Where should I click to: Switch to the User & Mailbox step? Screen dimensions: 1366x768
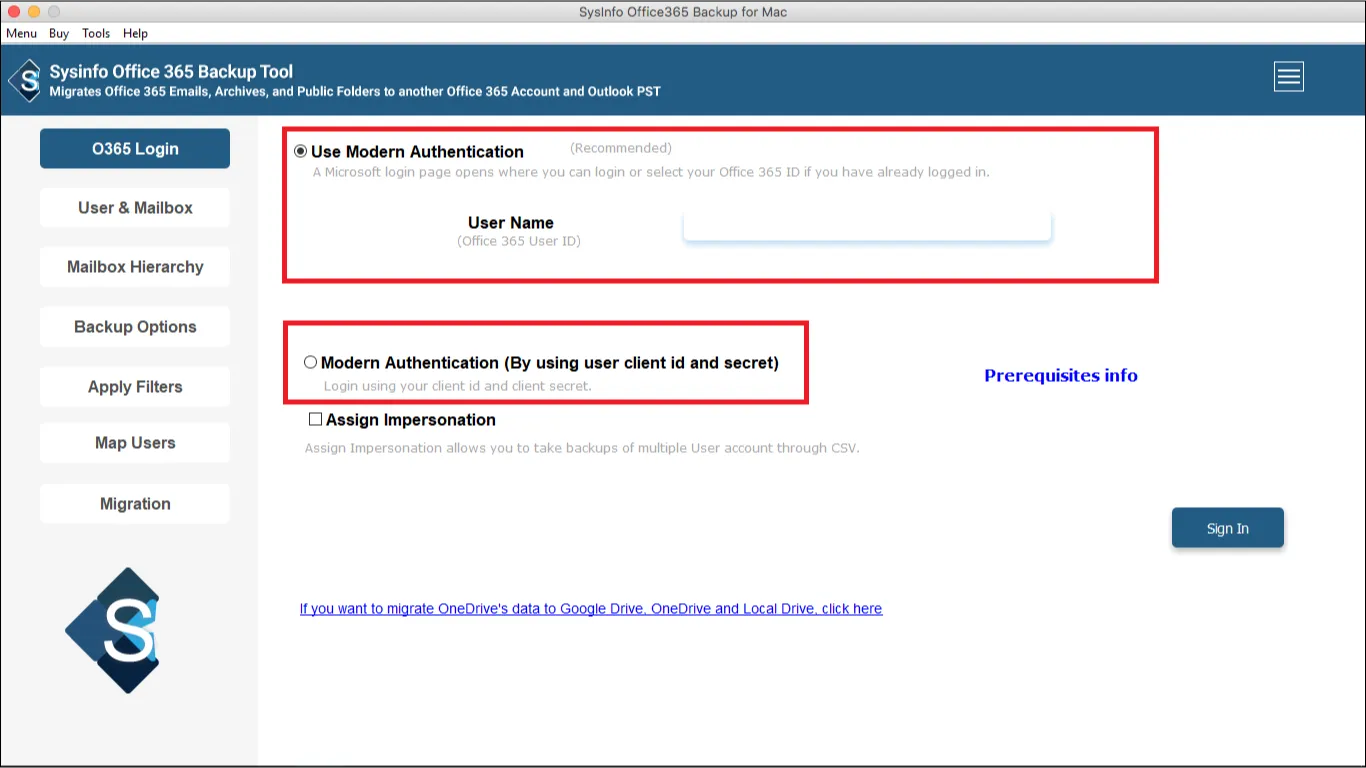point(135,208)
